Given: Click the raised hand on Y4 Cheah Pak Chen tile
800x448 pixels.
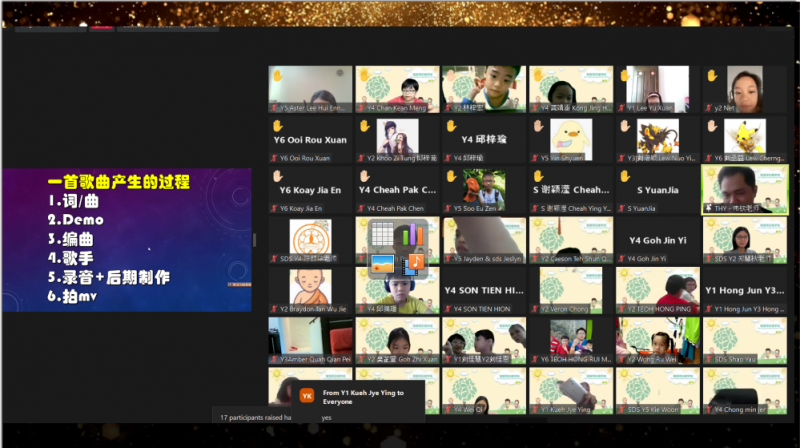Looking at the screenshot, I should [x=364, y=175].
